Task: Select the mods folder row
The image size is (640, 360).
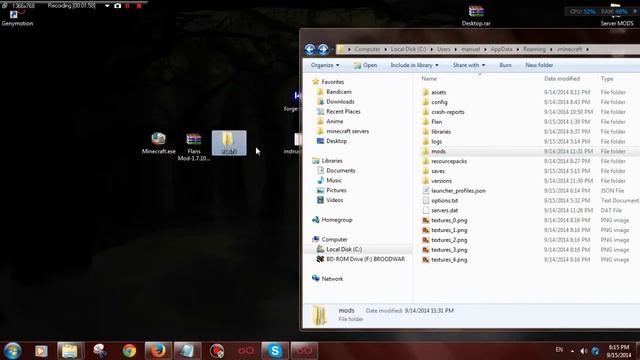Action: 530,151
